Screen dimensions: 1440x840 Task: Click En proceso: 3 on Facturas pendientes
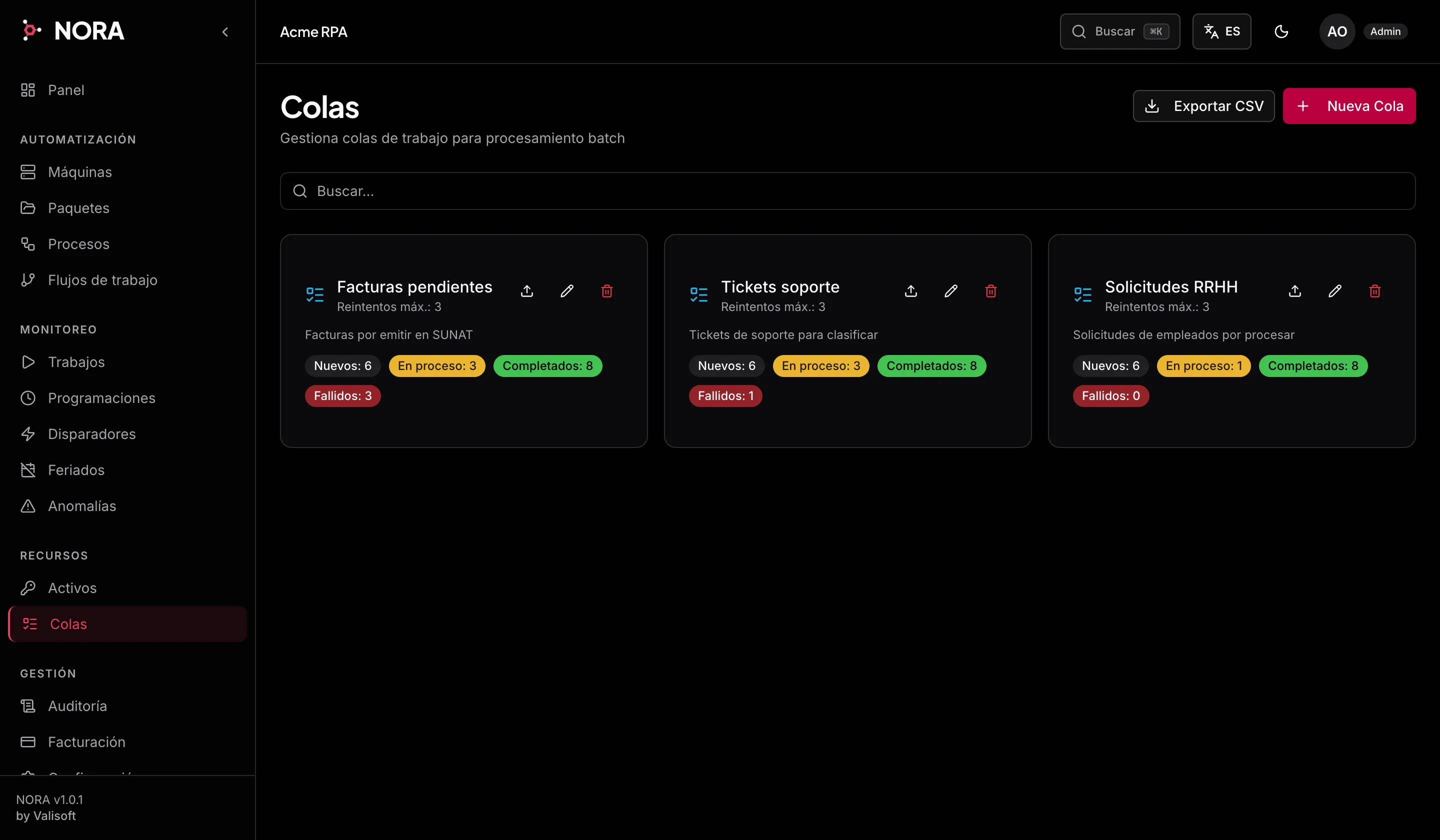point(436,365)
